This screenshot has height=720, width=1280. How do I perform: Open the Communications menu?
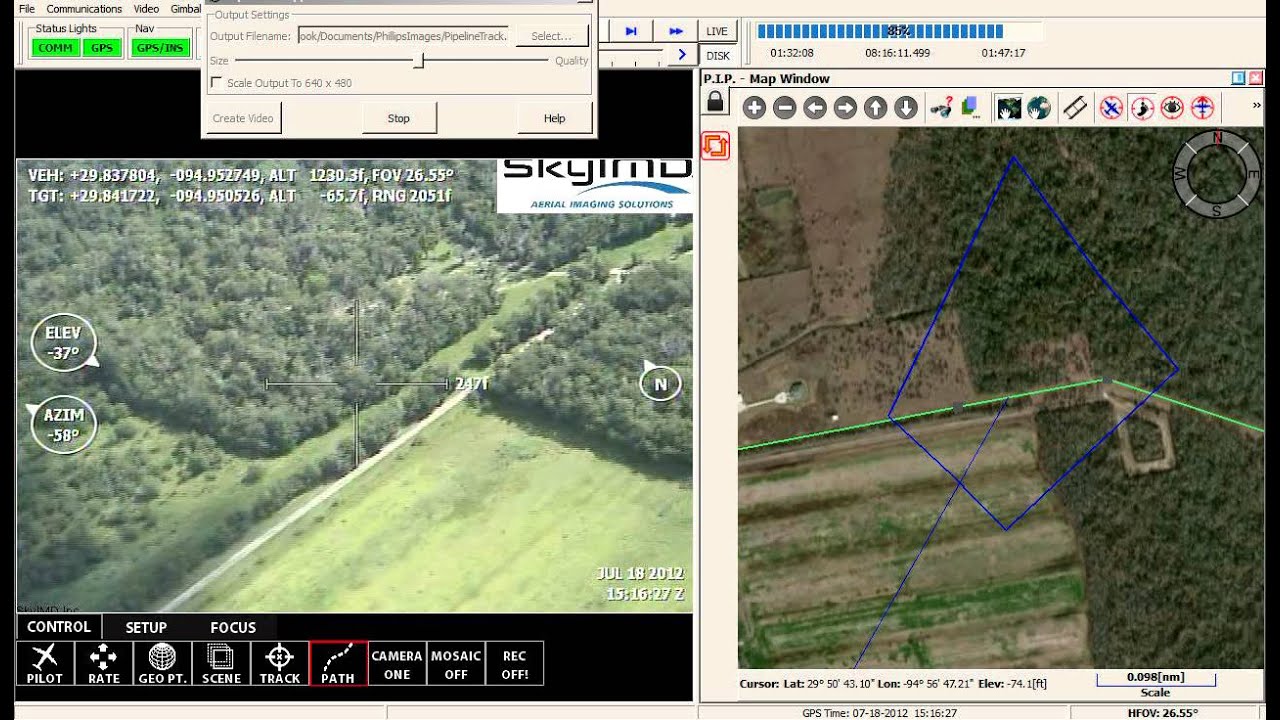click(x=84, y=9)
